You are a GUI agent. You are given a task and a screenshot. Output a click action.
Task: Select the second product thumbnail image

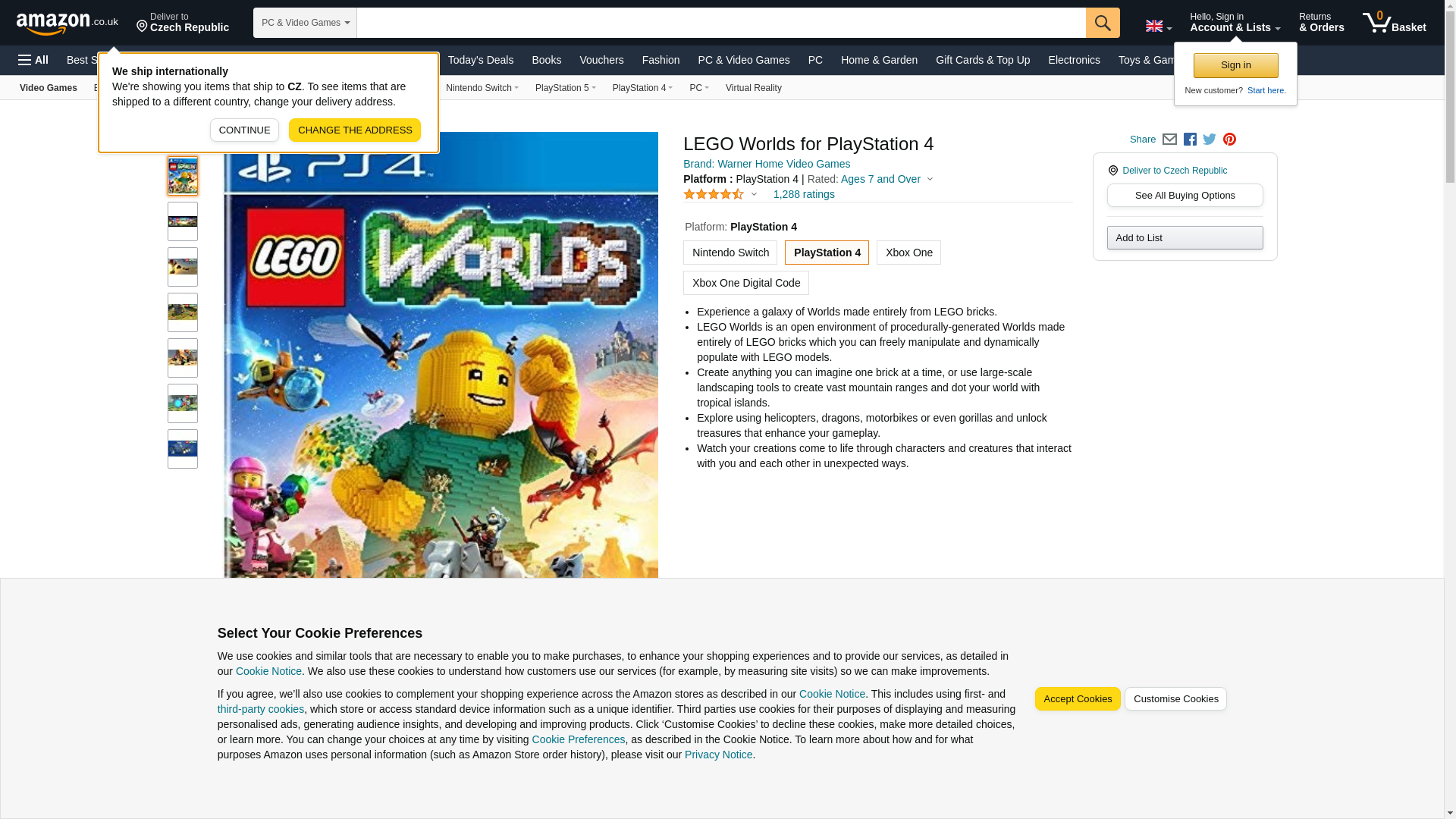[x=183, y=221]
